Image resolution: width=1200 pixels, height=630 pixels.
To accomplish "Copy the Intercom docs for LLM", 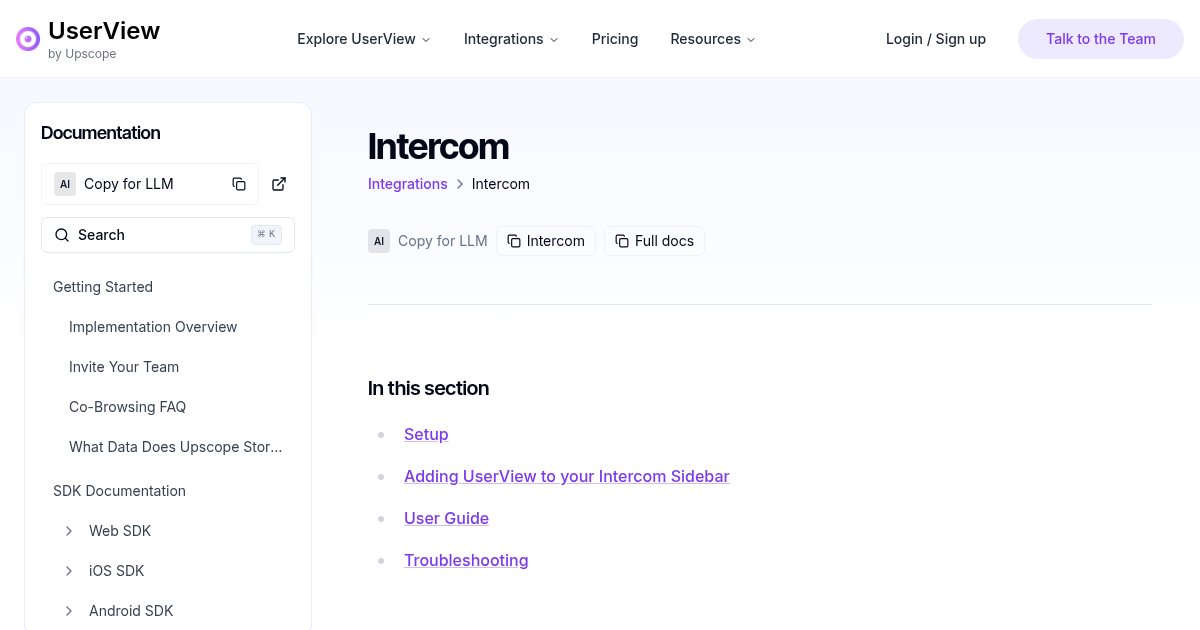I will (546, 241).
